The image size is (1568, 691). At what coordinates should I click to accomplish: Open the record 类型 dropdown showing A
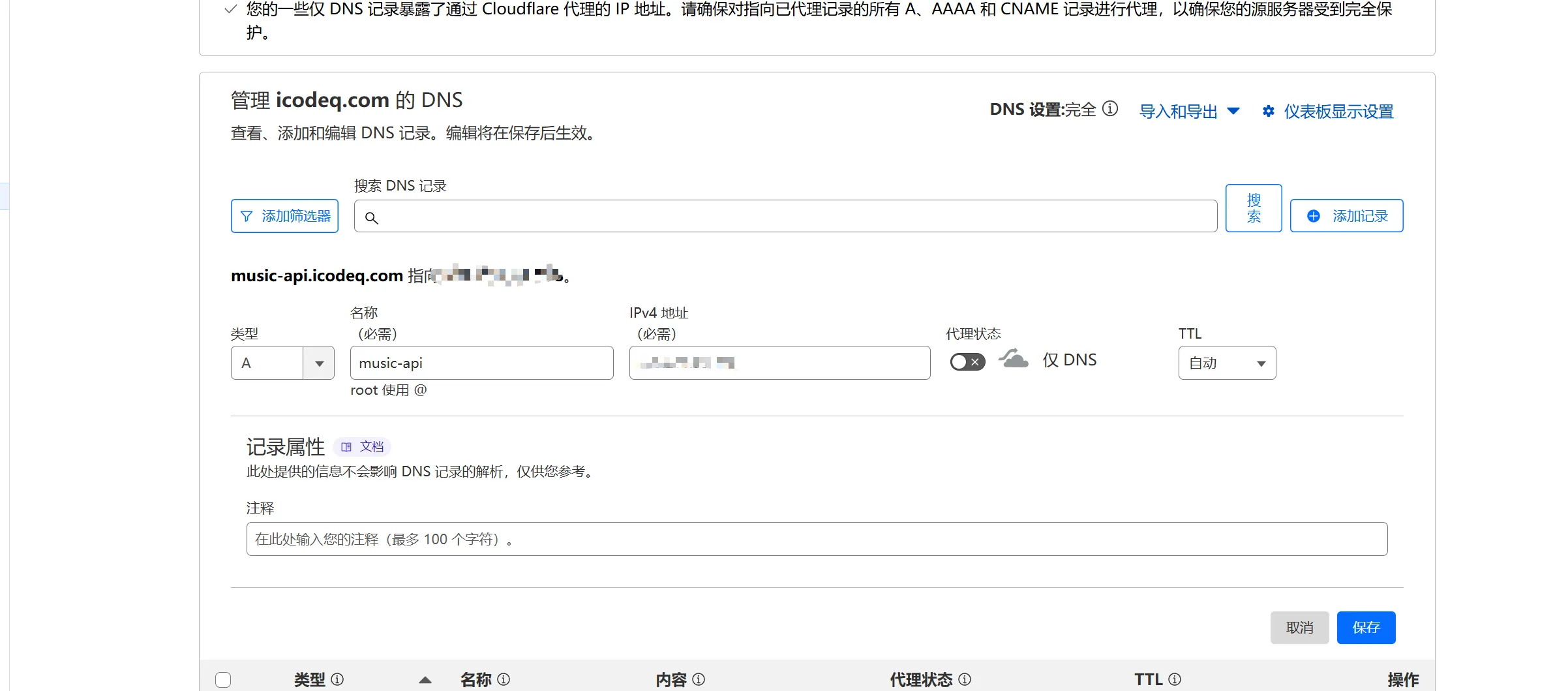click(x=282, y=363)
